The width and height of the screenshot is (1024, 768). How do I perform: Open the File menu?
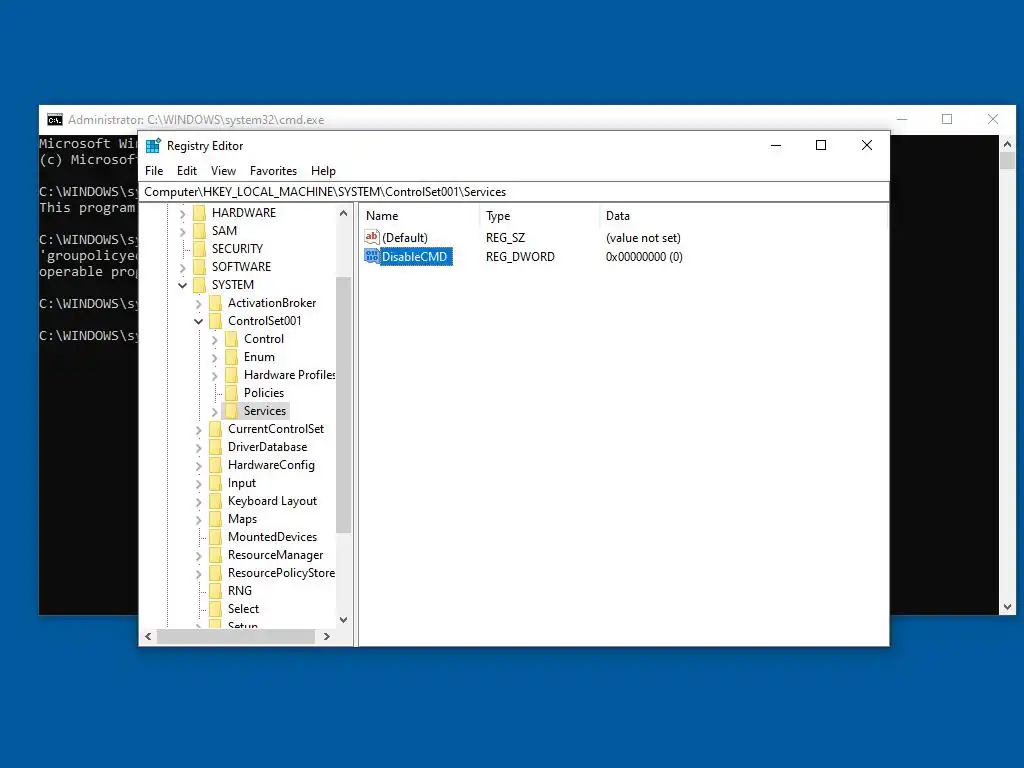pyautogui.click(x=154, y=170)
